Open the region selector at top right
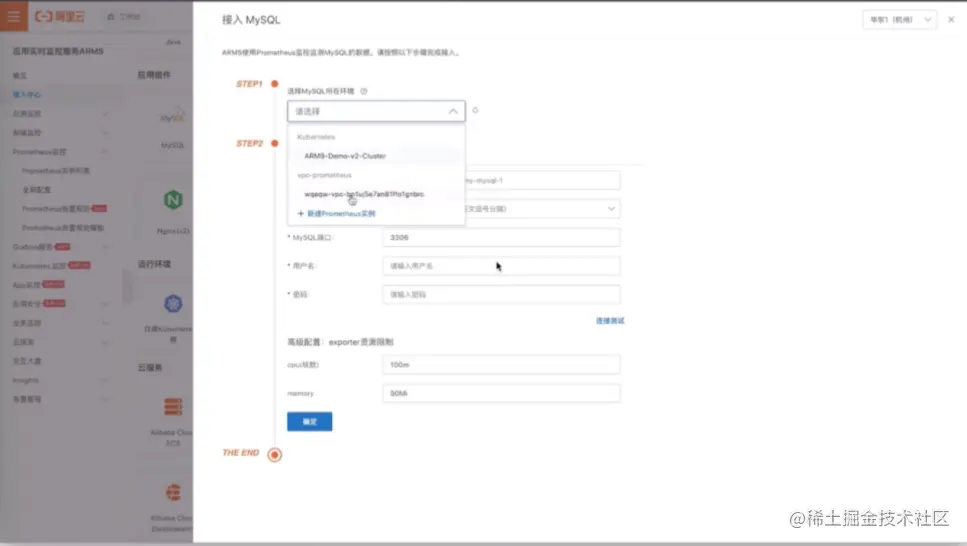This screenshot has width=967, height=546. 899,20
